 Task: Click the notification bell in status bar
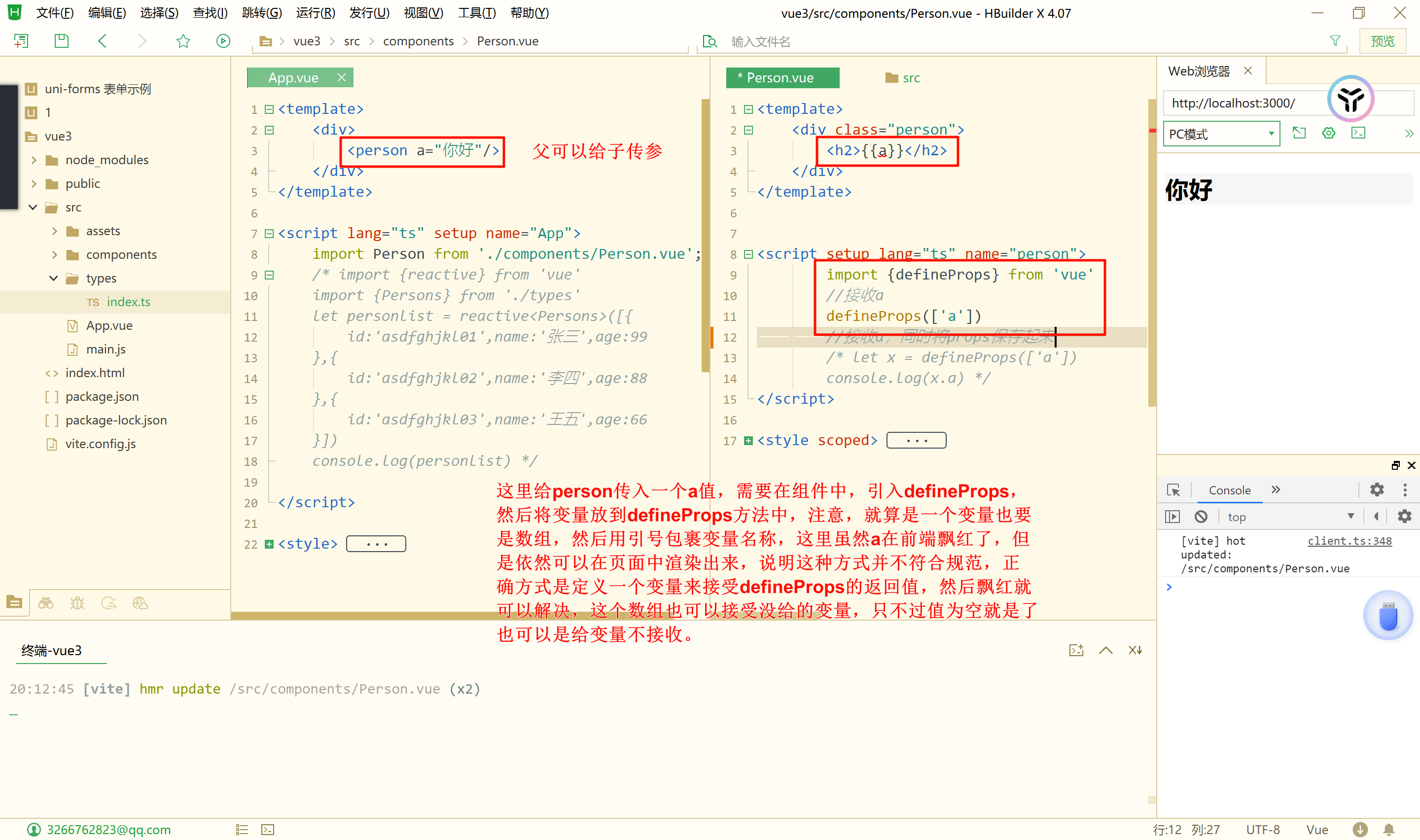pos(1389,829)
